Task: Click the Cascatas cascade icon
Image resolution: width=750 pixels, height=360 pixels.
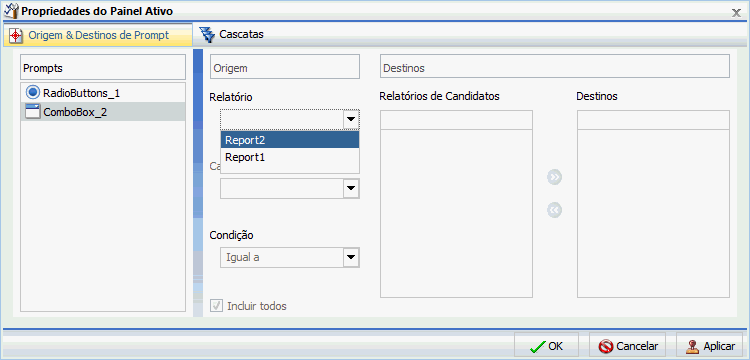Action: pos(207,34)
